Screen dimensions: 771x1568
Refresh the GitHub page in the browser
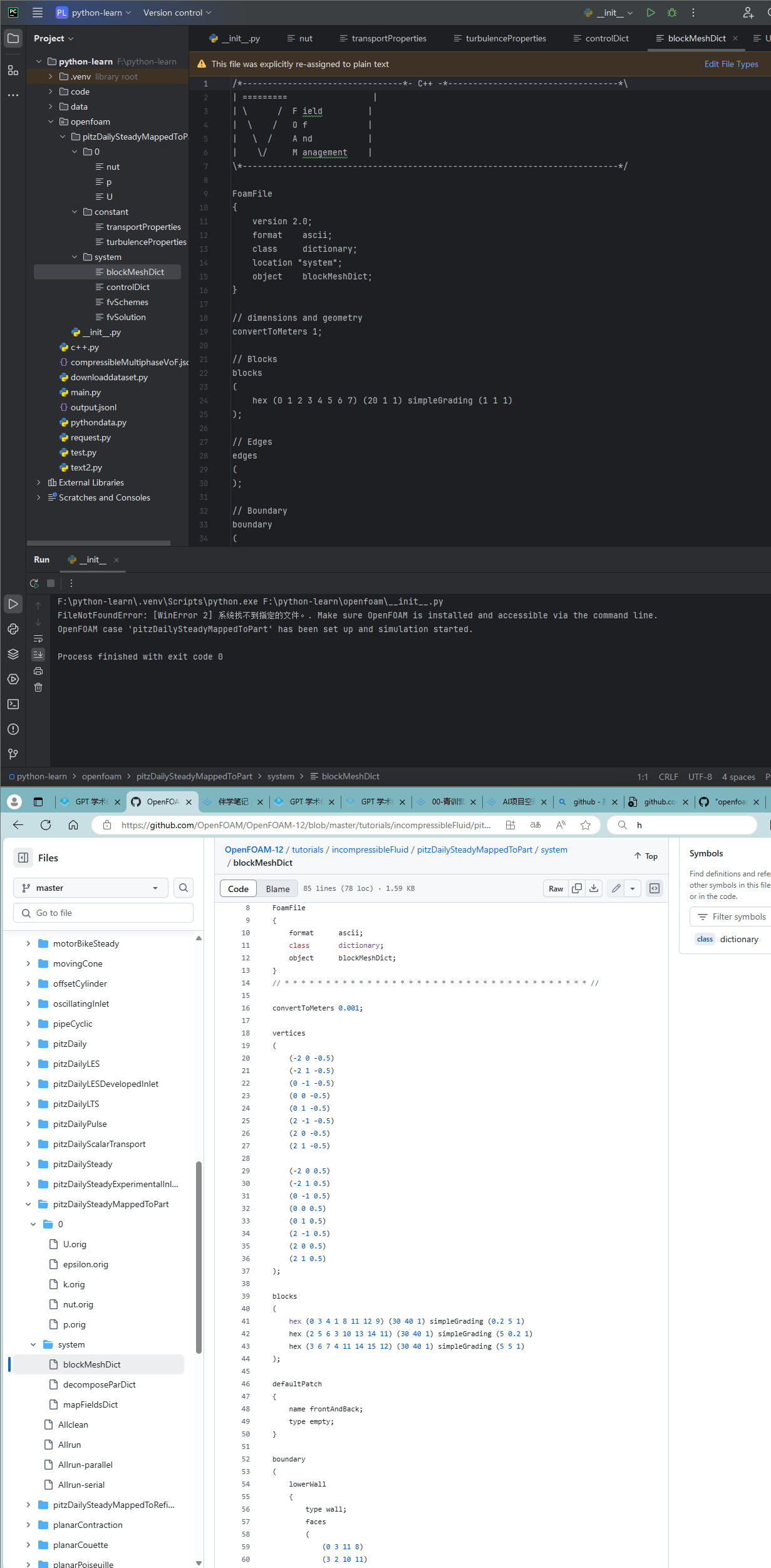[46, 825]
